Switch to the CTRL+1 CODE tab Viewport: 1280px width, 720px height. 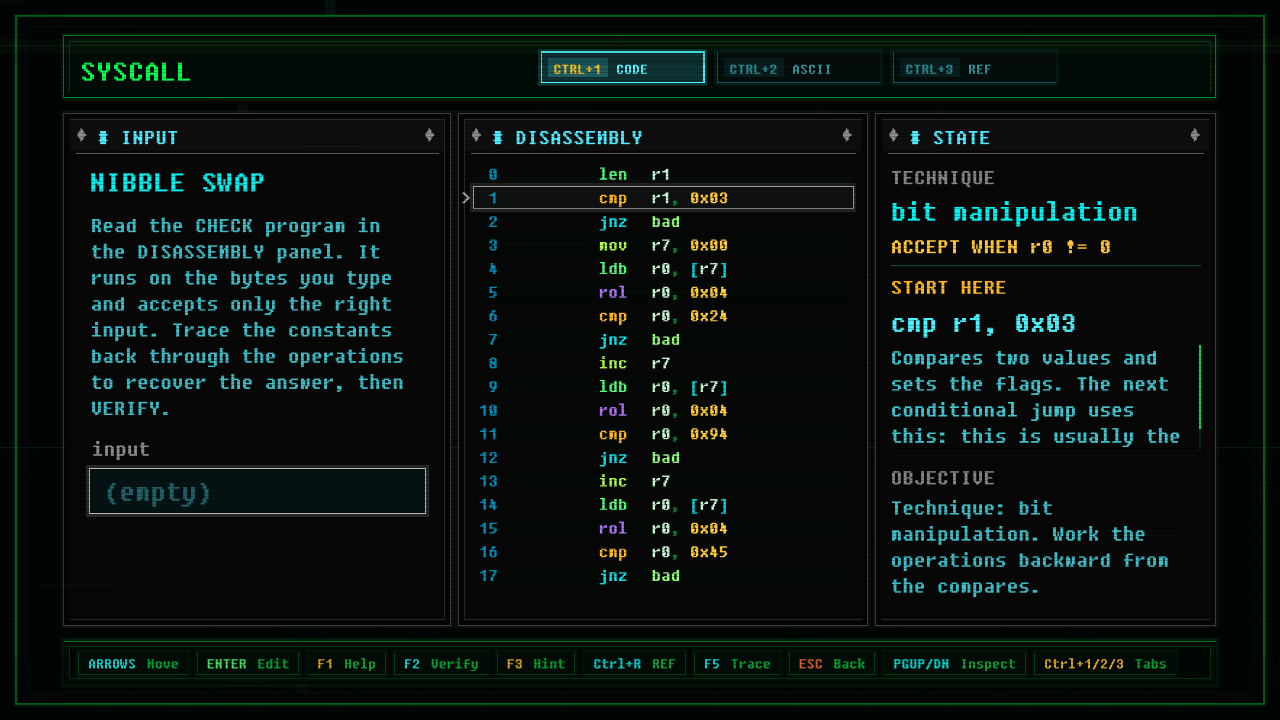pyautogui.click(x=622, y=68)
